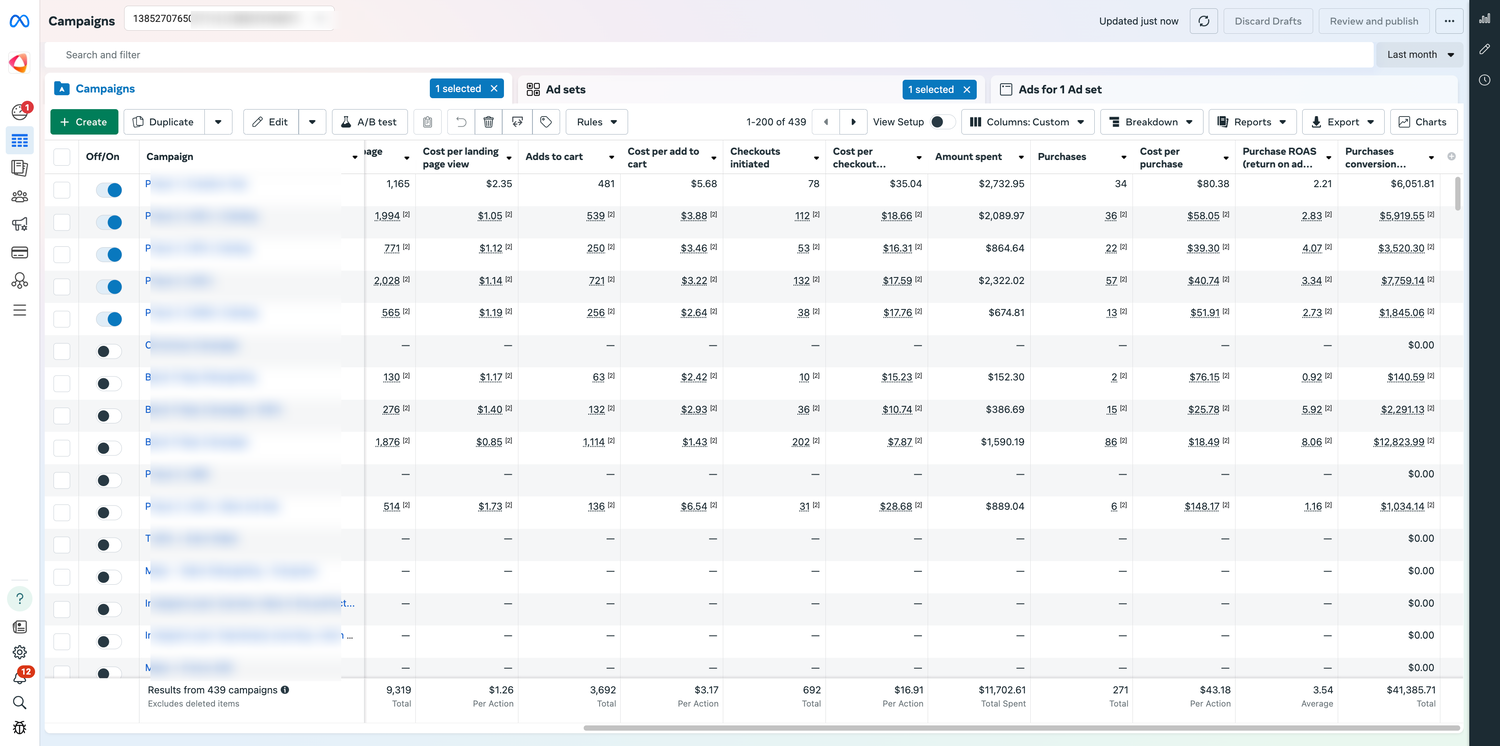Click the Search magnifier icon in sidebar
The width and height of the screenshot is (1500, 746).
coord(19,703)
